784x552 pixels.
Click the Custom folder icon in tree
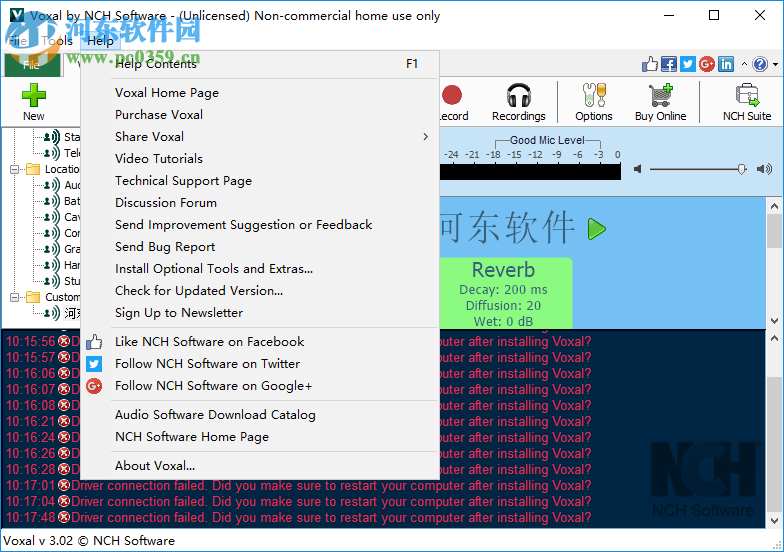point(33,297)
